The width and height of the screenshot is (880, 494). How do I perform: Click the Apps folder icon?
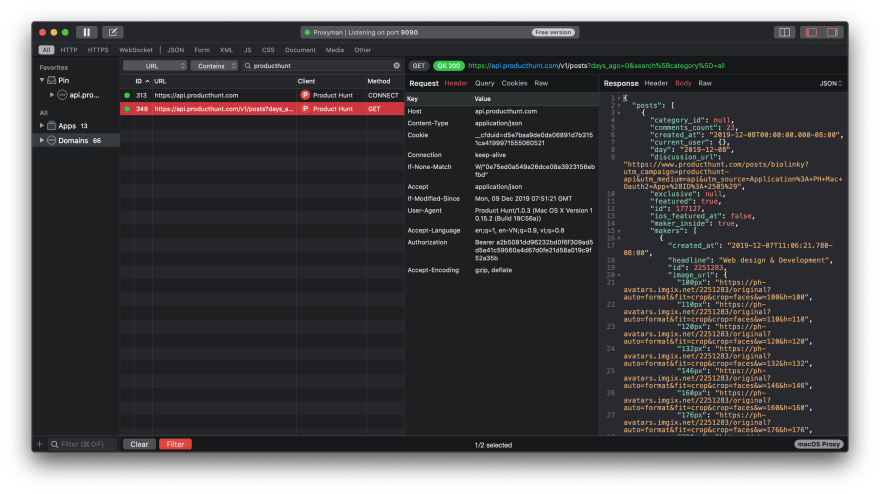[52, 126]
